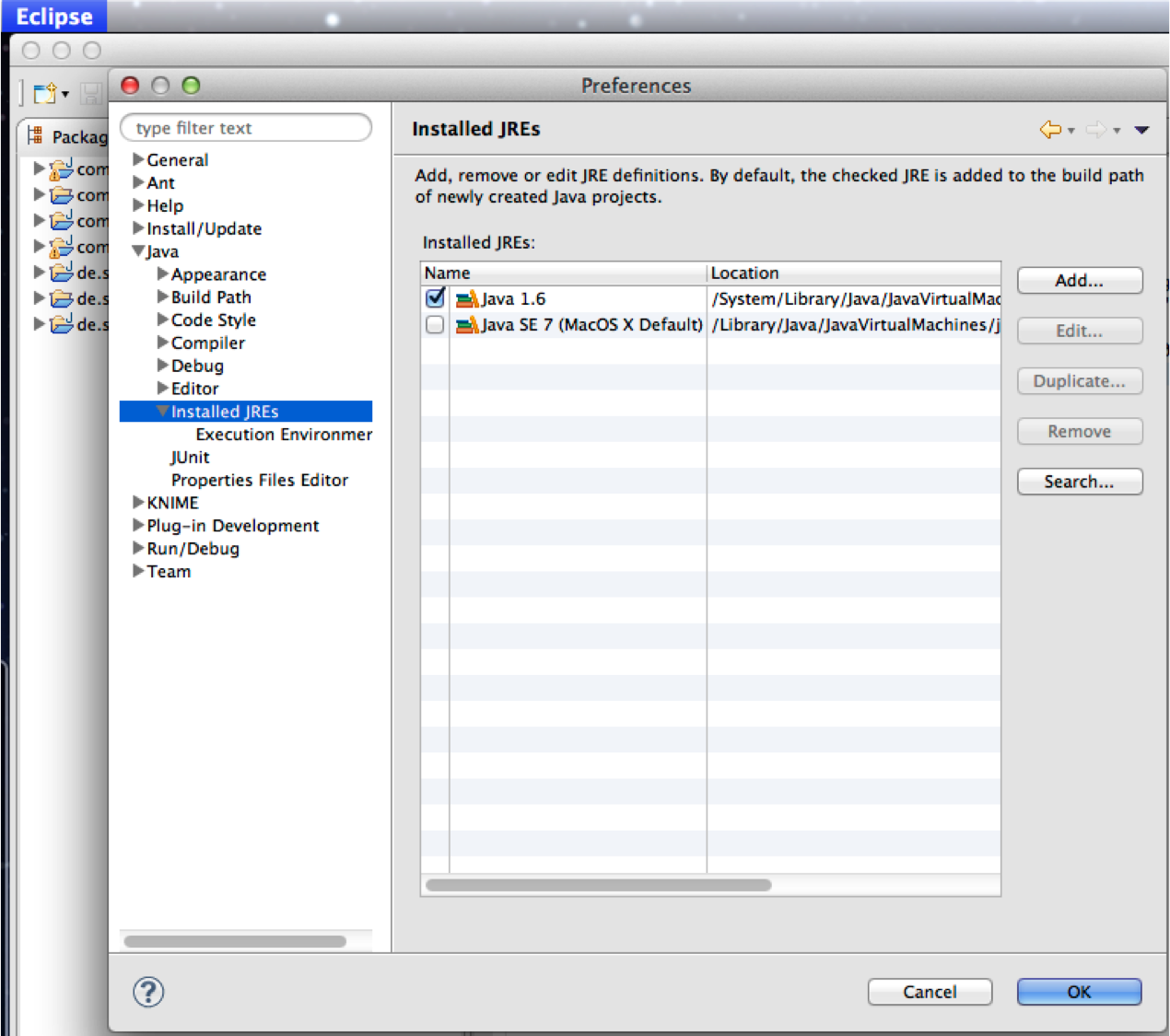The height and width of the screenshot is (1036, 1170).
Task: Click the back navigation arrow icon
Action: pos(1049,130)
